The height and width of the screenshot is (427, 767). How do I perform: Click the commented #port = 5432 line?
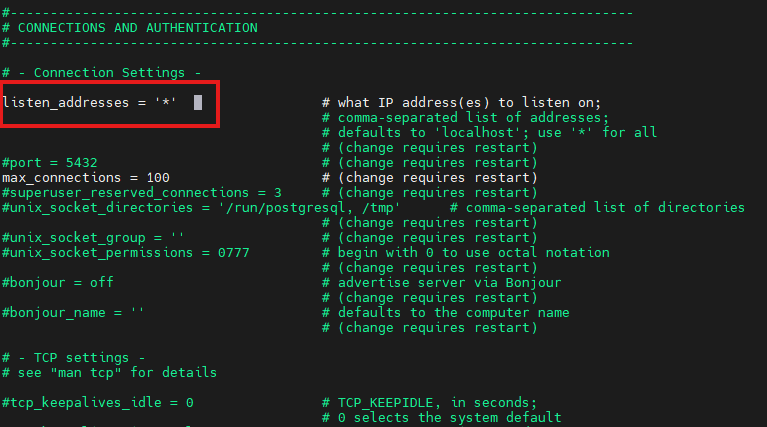[50, 163]
